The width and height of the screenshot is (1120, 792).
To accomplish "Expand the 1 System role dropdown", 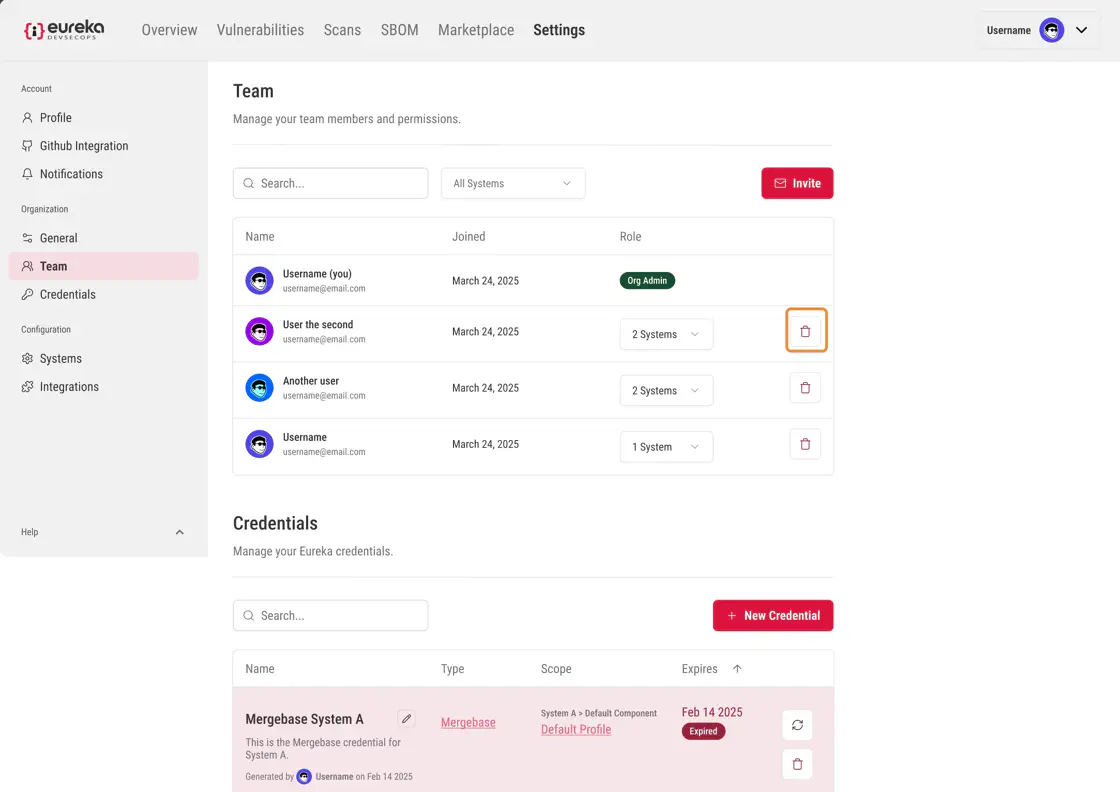I will [666, 447].
